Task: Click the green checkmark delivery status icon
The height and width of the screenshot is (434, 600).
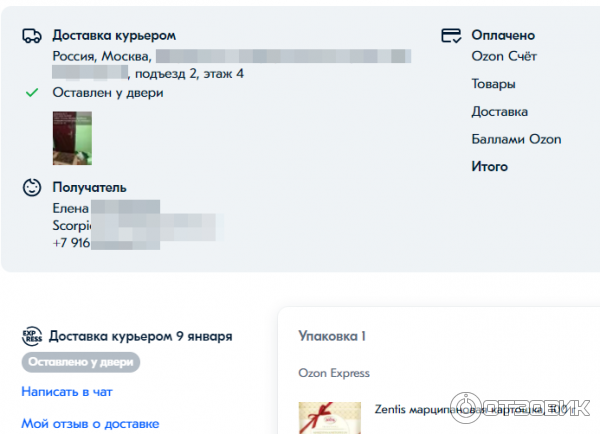Action: 32,92
